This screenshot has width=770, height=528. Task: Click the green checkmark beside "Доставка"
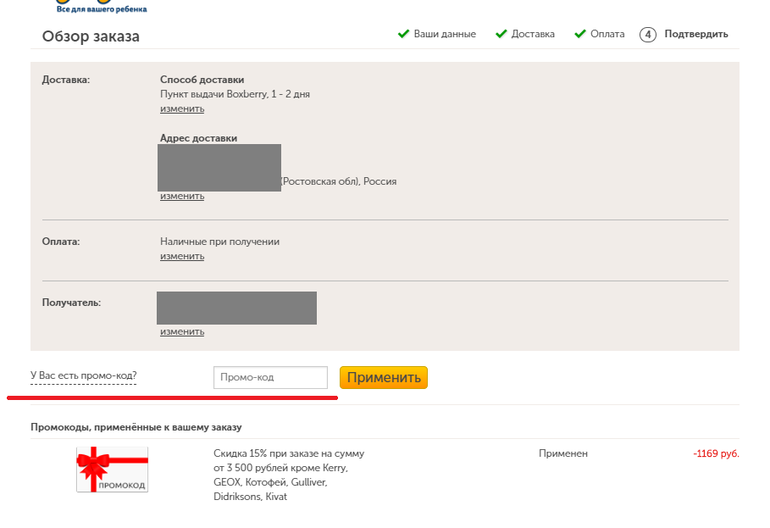(x=500, y=34)
